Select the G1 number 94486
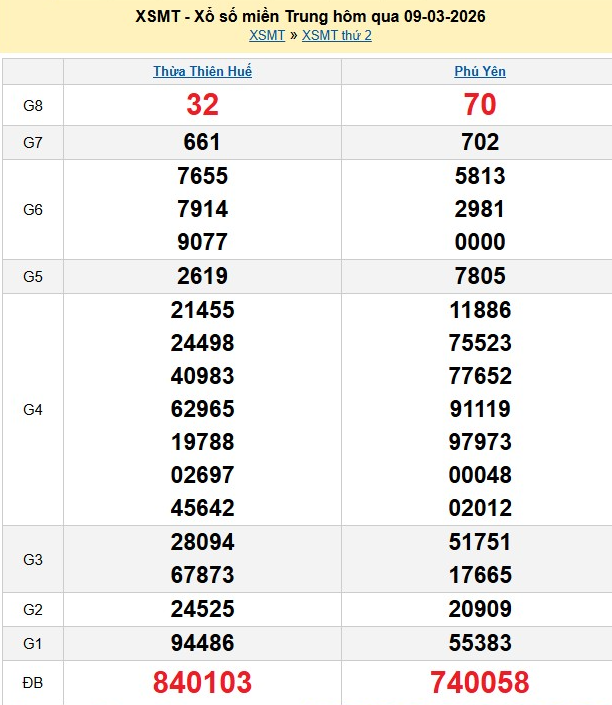The width and height of the screenshot is (612, 705). (202, 643)
